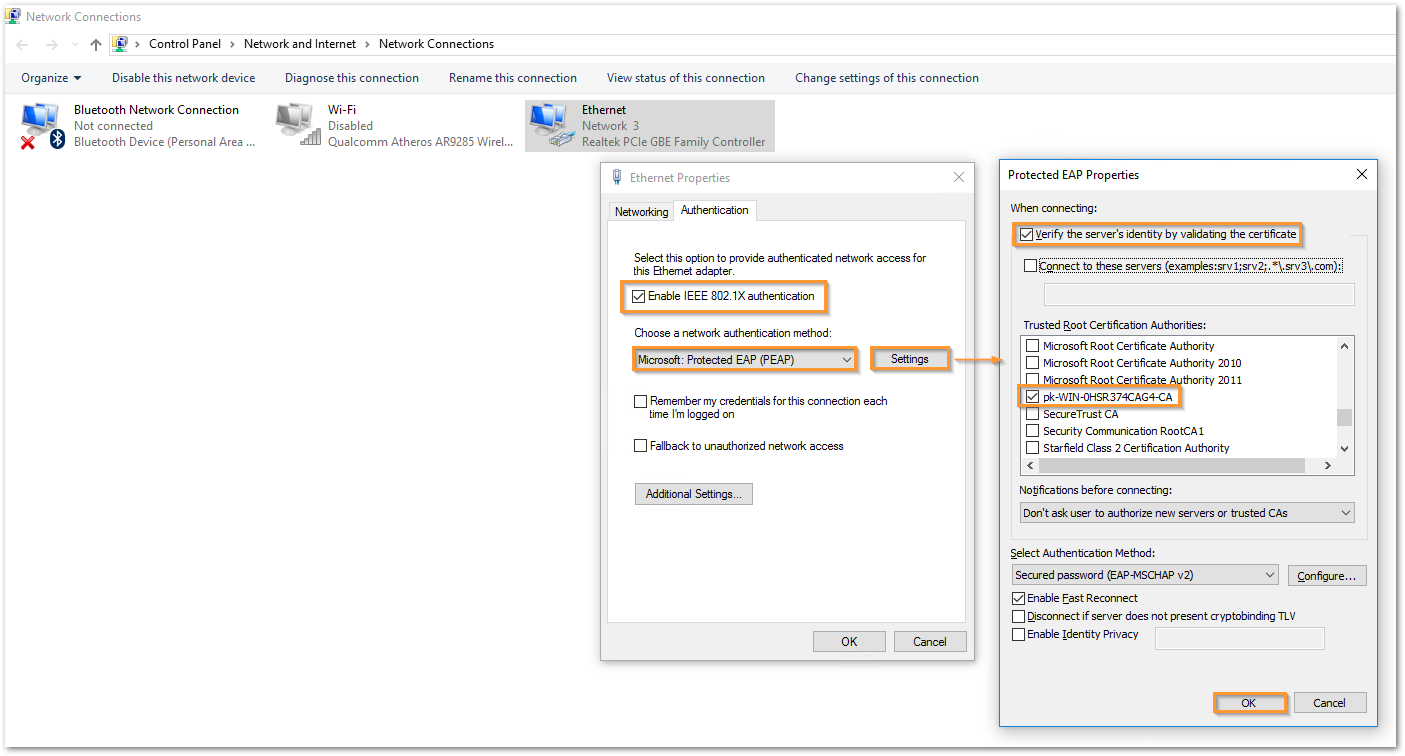Click the Forward arrow in navigation bar
Viewport: 1405px width, 756px height.
[x=51, y=45]
